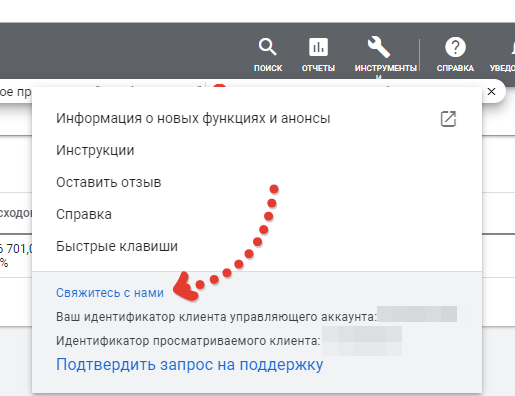This screenshot has width=515, height=396.
Task: Click the 'СПРАВКА' label in toolbar
Action: 455,68
